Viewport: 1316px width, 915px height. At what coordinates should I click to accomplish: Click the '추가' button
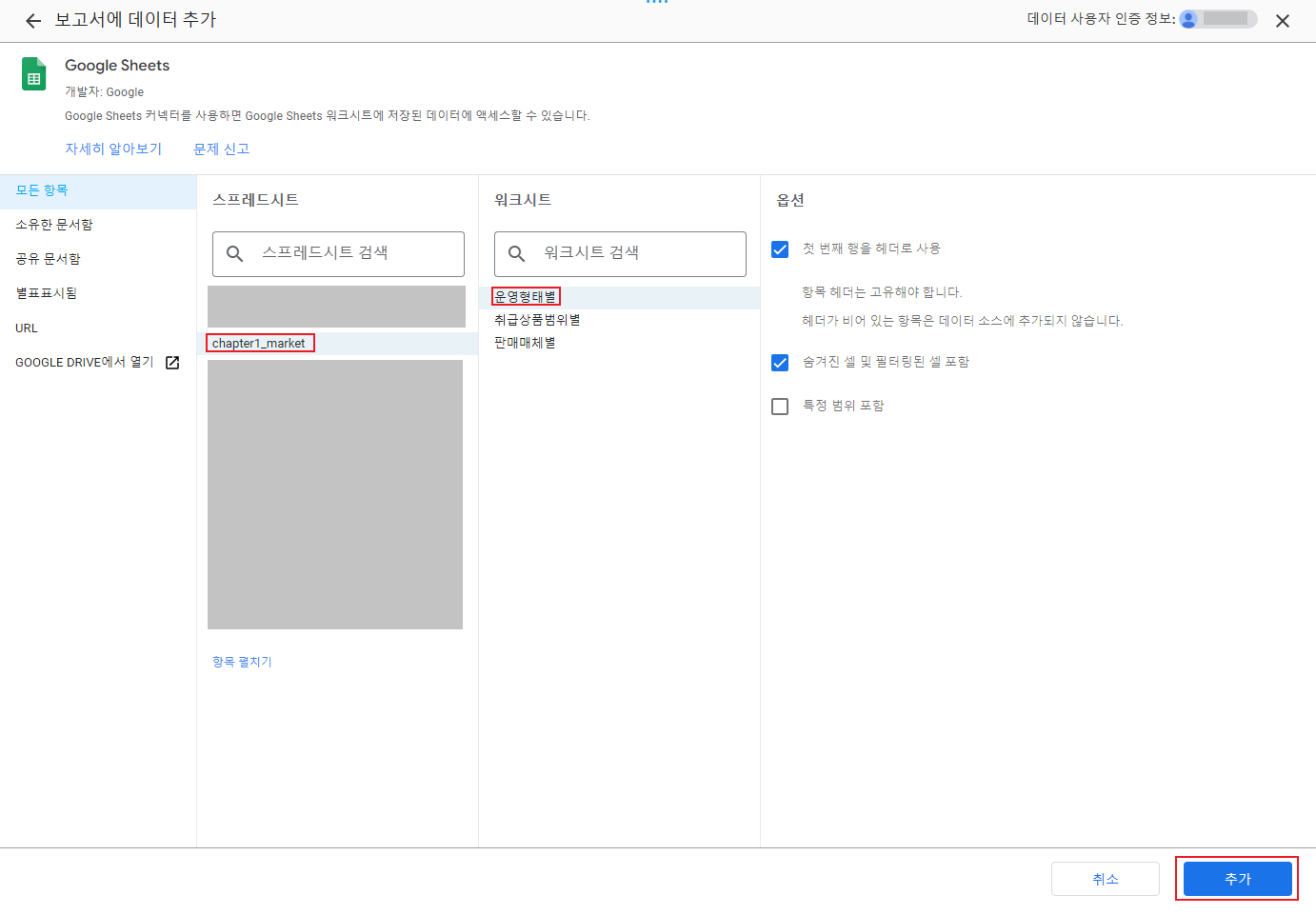click(x=1237, y=879)
